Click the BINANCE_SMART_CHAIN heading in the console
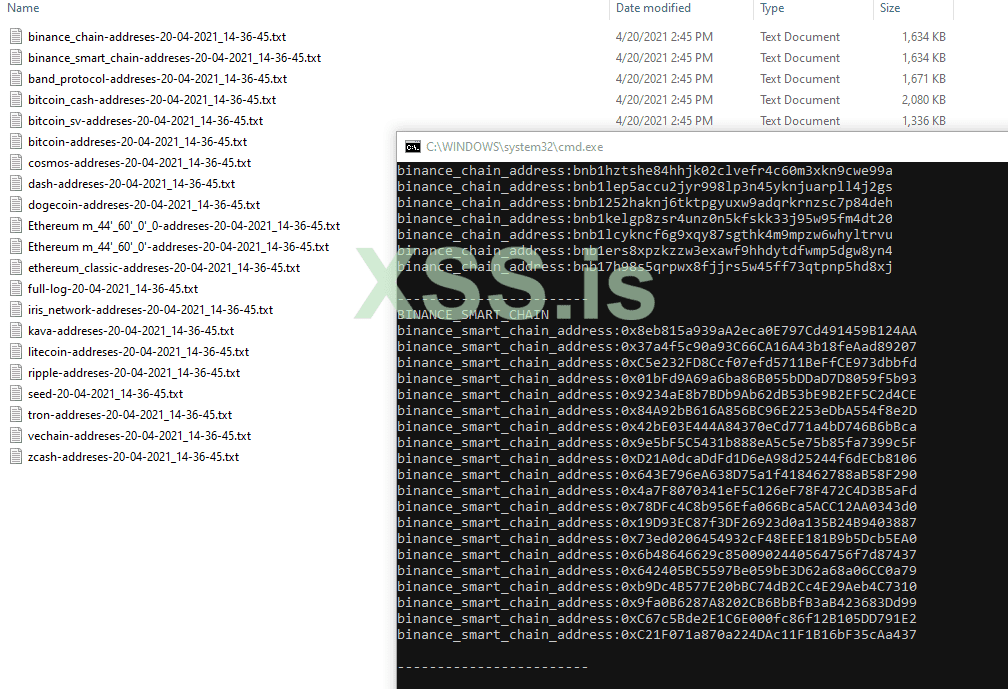The width and height of the screenshot is (1008, 689). [473, 315]
